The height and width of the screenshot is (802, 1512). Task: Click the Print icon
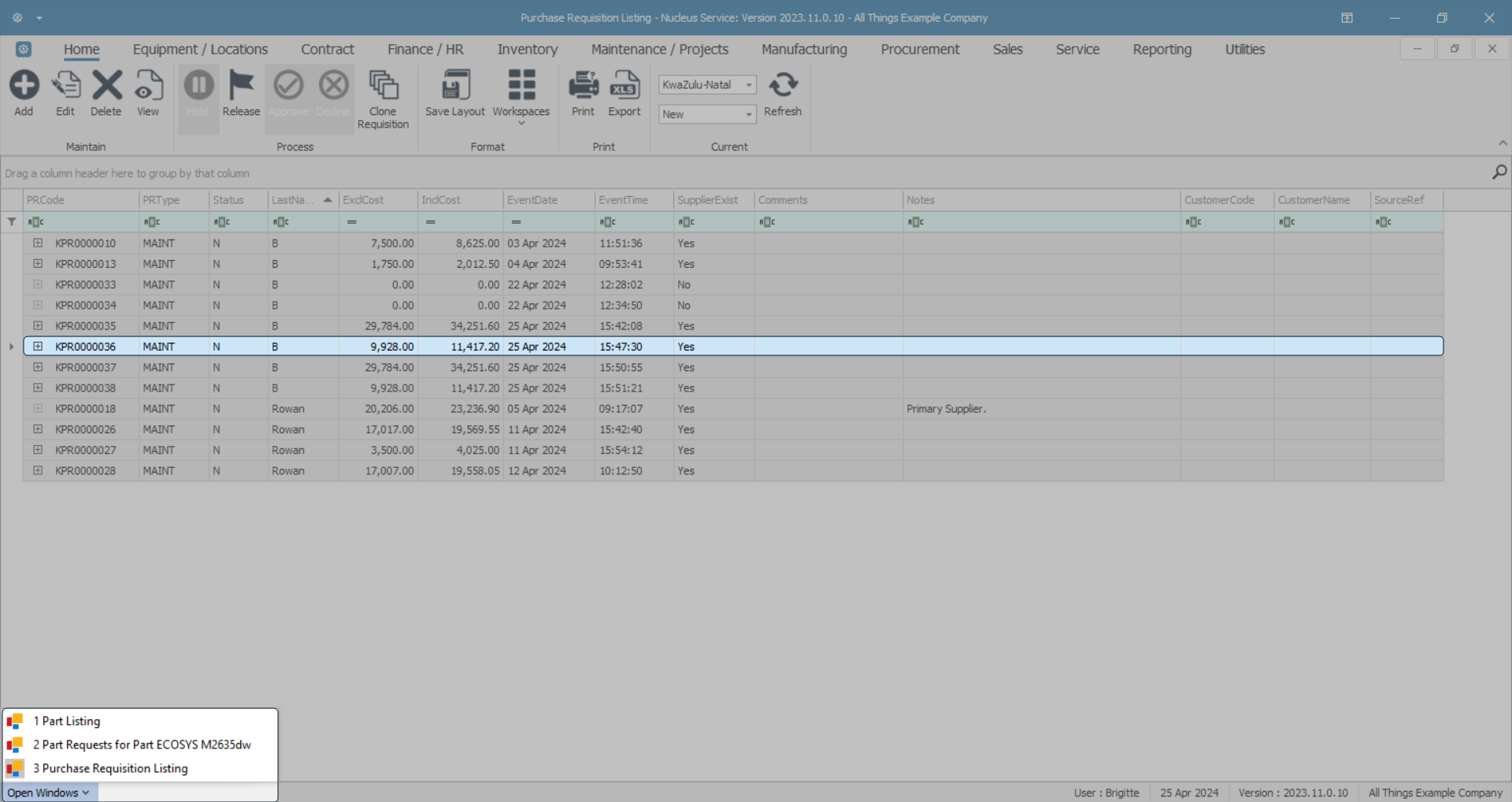point(583,85)
